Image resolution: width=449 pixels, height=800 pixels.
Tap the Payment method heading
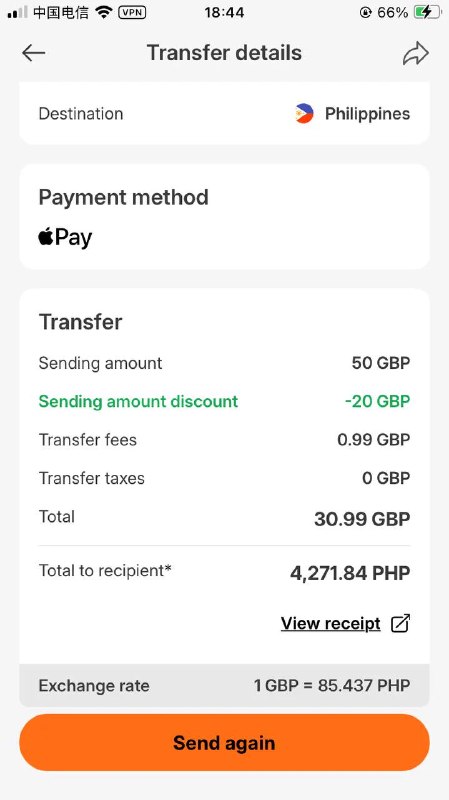click(x=123, y=197)
